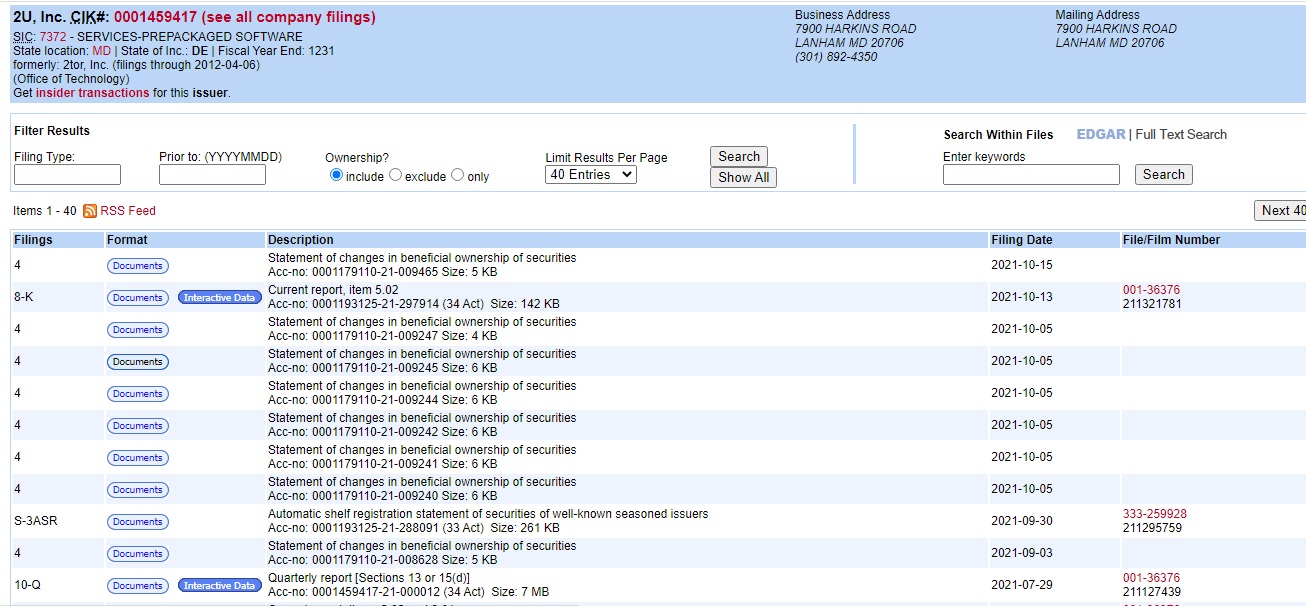The image size is (1306, 606).
Task: Open file number 001-36376 for the 8-K
Action: click(1151, 290)
